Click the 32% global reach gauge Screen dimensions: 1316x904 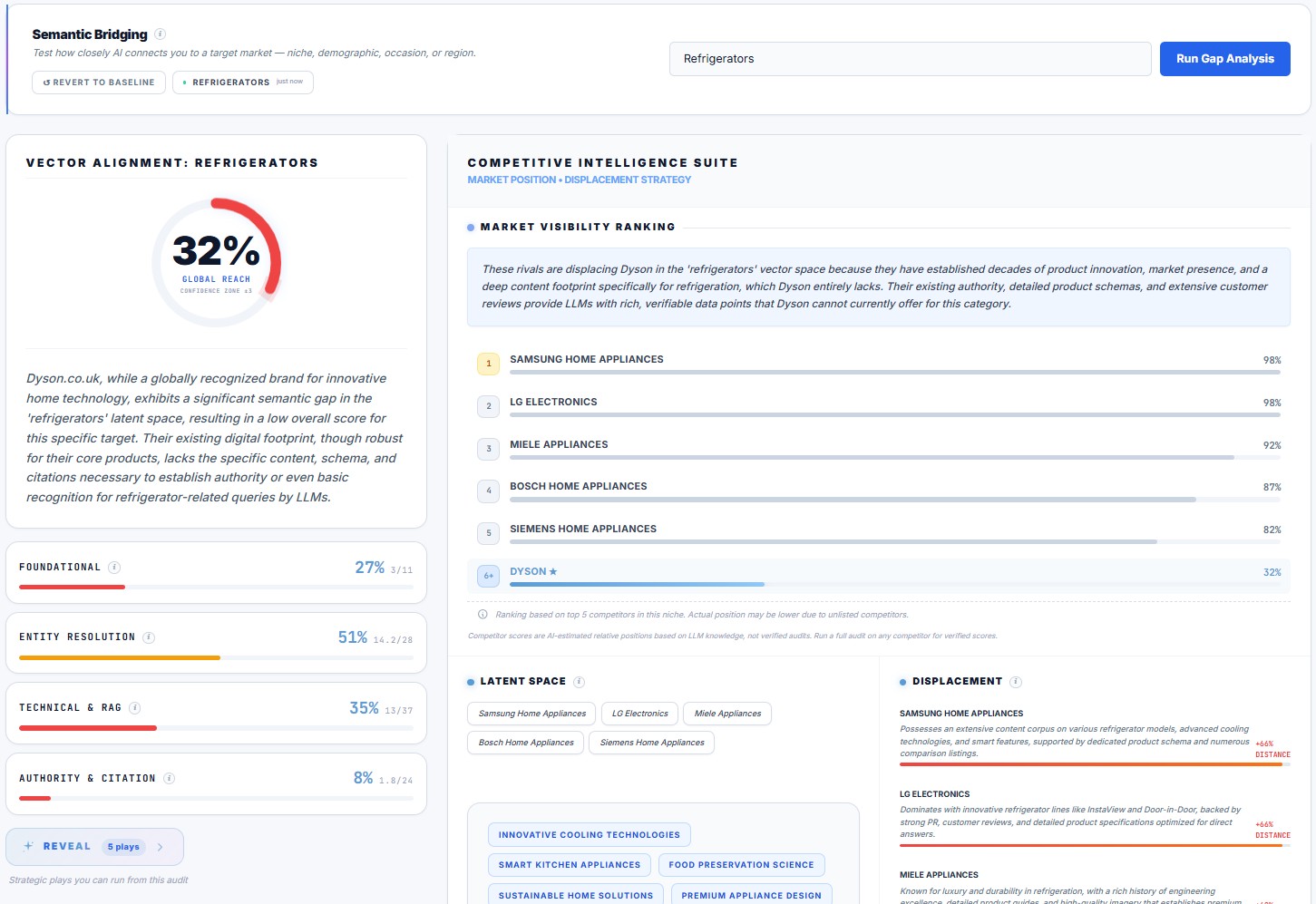tap(216, 262)
